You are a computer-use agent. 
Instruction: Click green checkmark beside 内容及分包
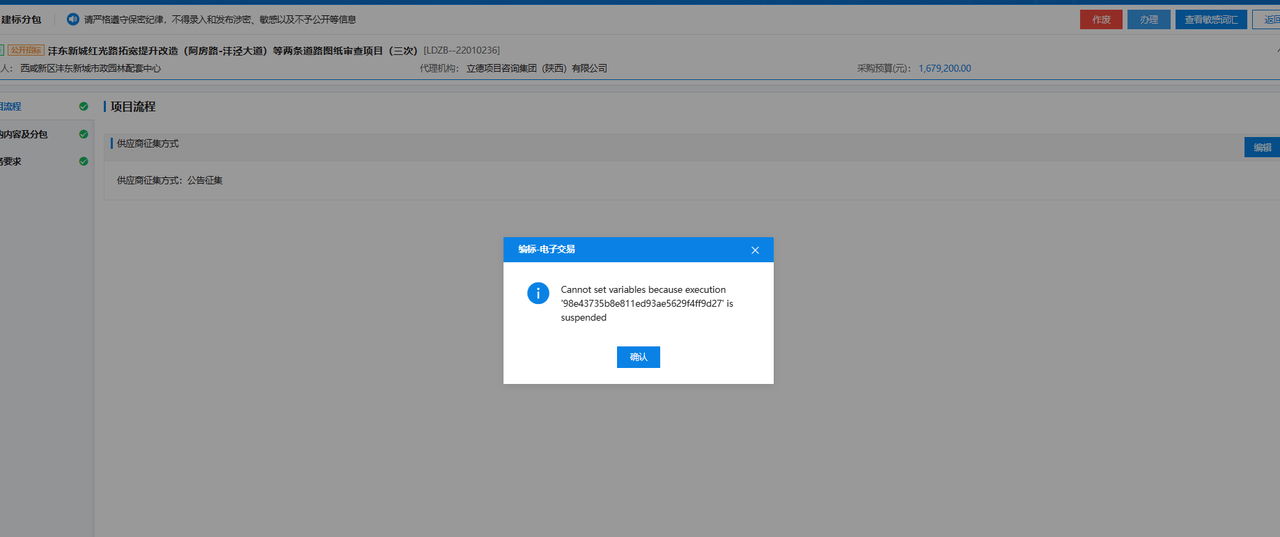tap(83, 134)
